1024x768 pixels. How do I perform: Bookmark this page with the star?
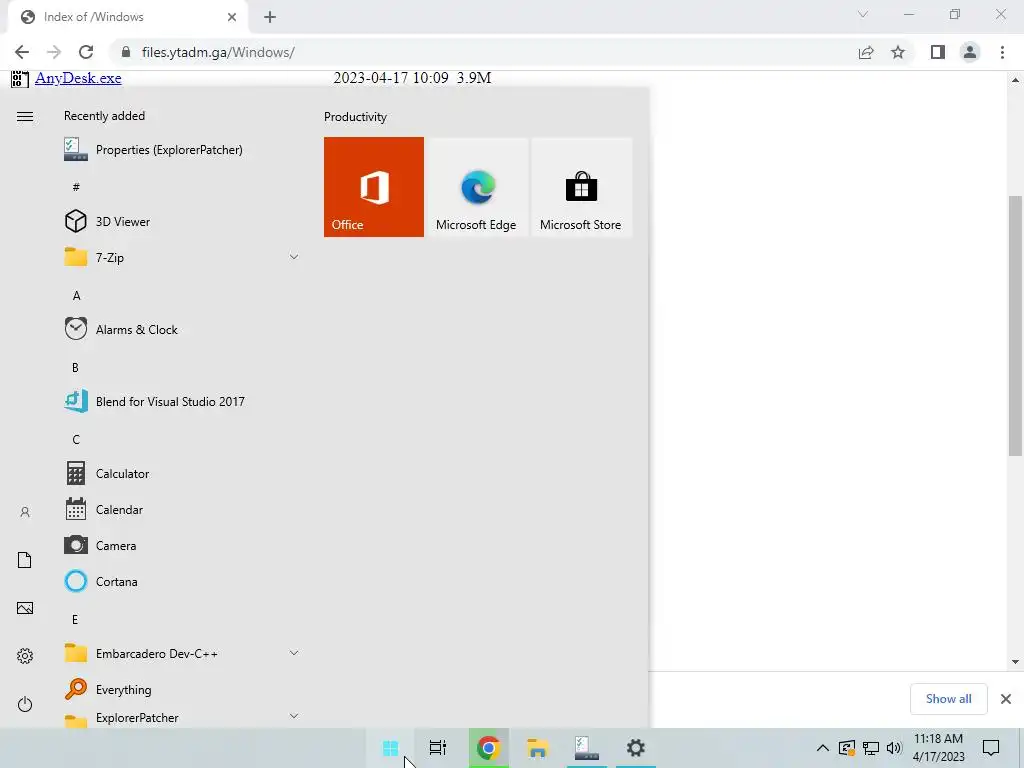click(x=898, y=52)
